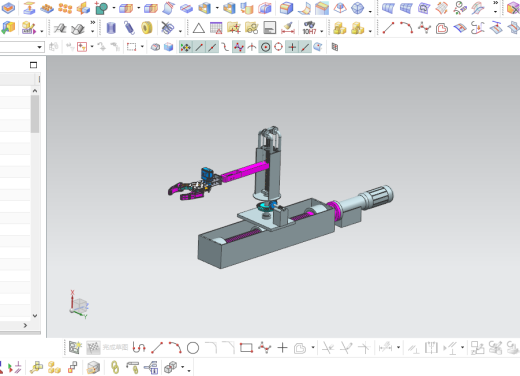Toggle the midpoint snap option

tap(212, 47)
